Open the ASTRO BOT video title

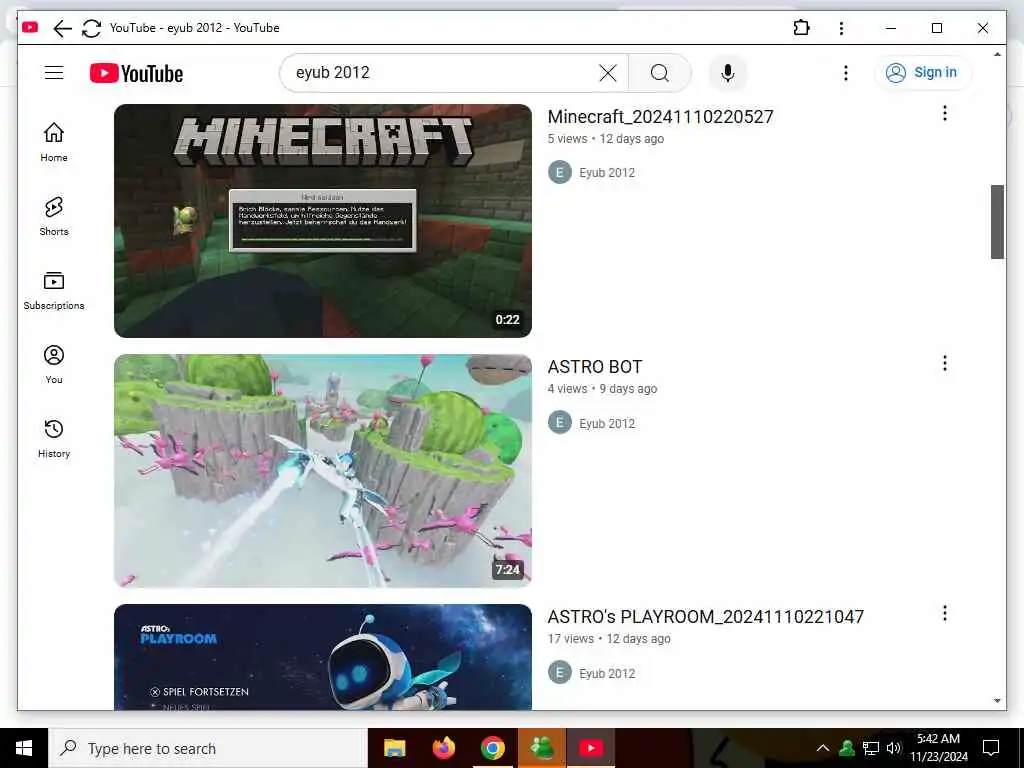595,367
